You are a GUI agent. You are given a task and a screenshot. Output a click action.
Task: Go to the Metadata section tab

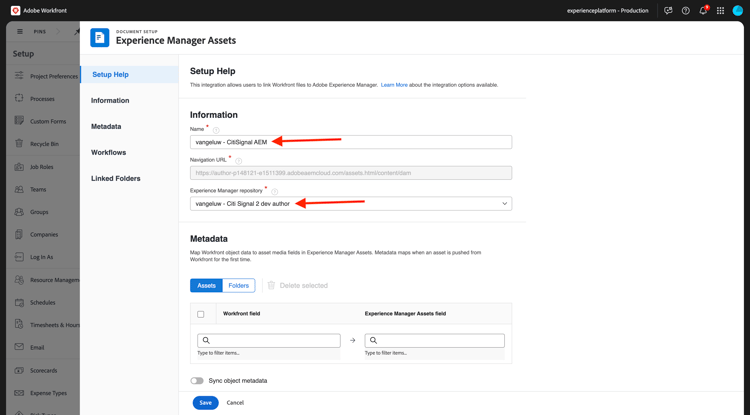point(106,127)
